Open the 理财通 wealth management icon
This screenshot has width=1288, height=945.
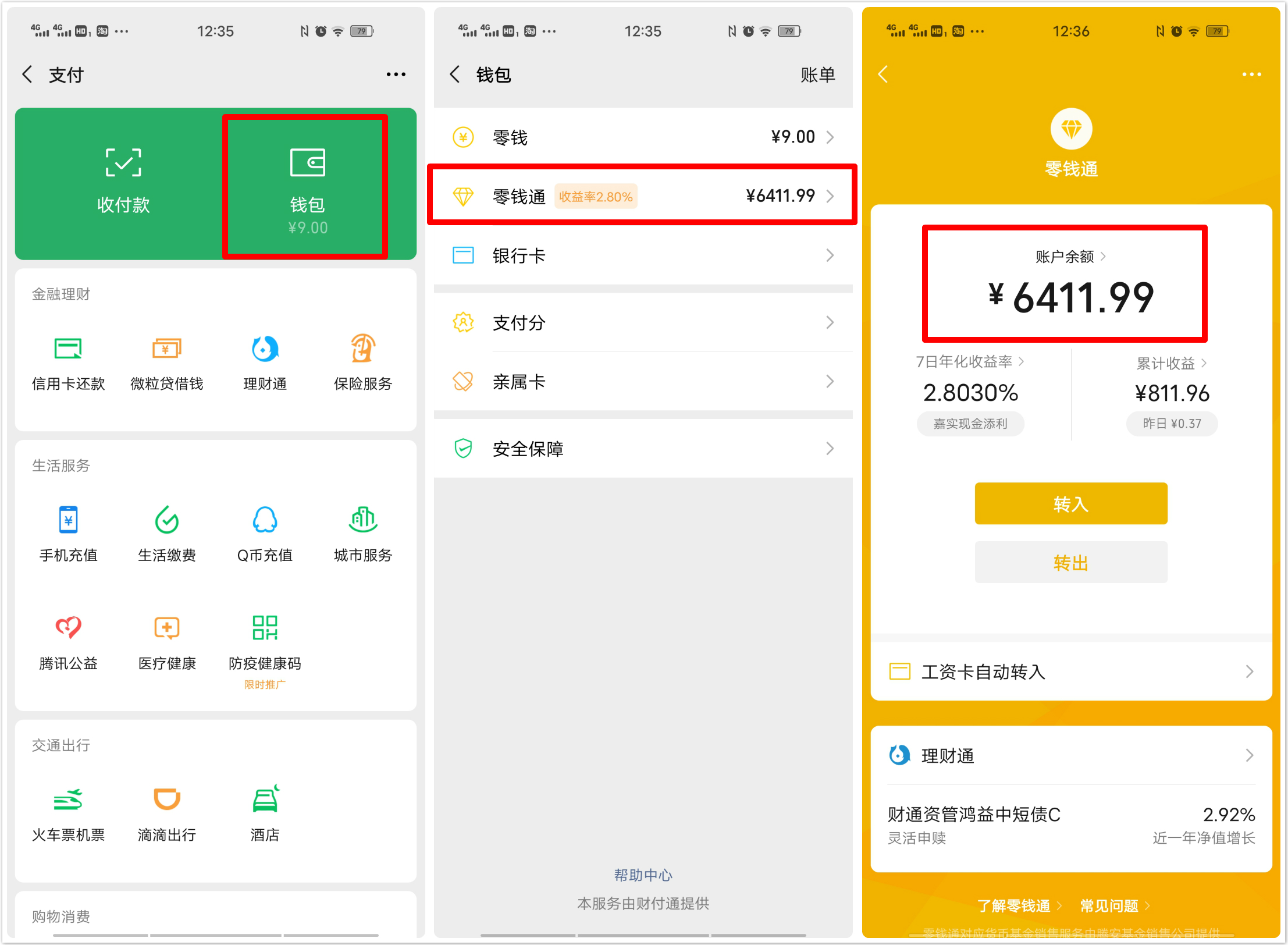[265, 361]
